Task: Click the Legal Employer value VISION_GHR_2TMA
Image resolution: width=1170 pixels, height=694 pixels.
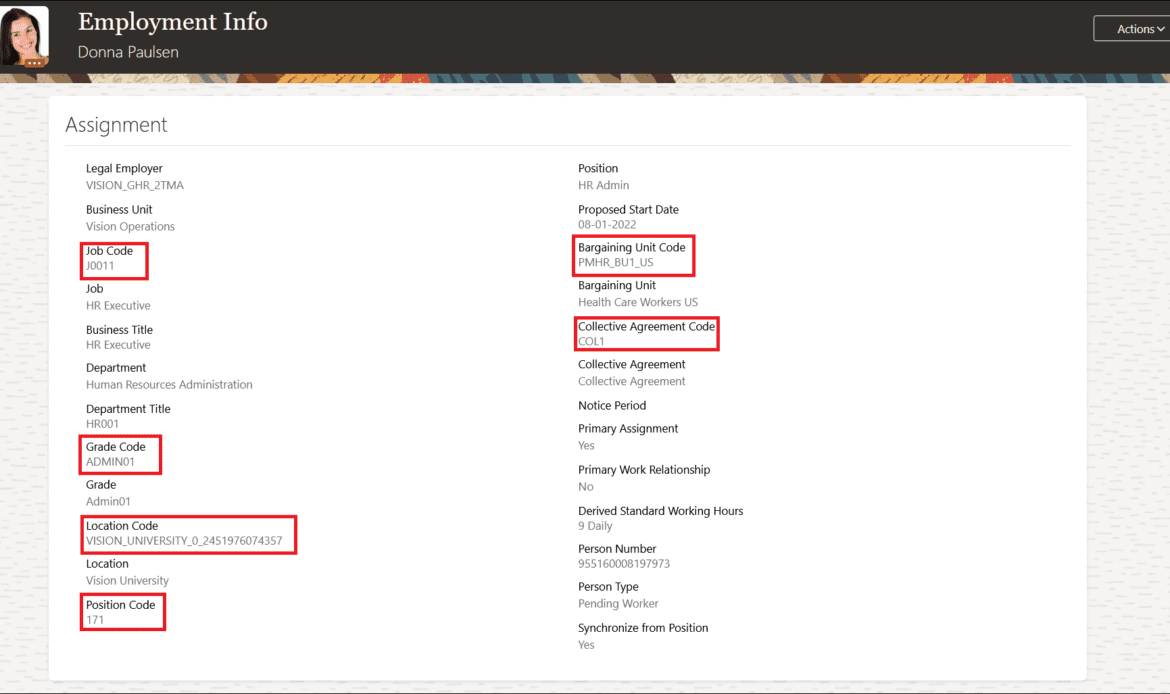Action: click(135, 185)
